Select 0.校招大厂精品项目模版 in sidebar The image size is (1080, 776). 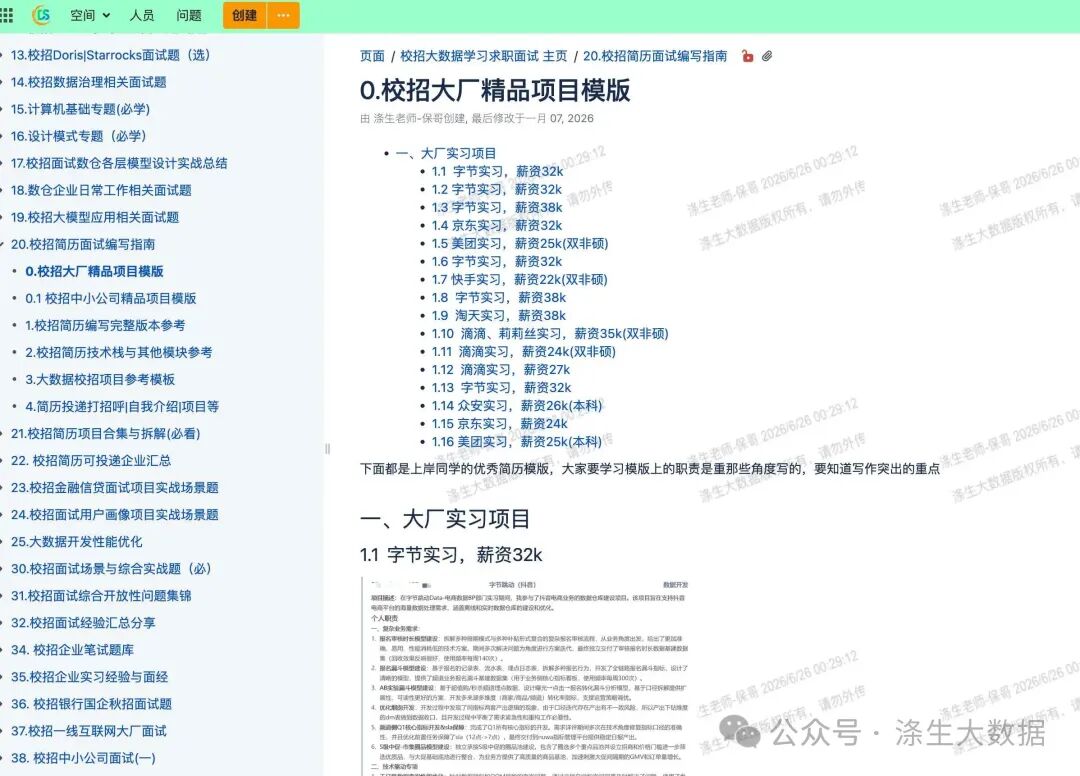click(x=94, y=271)
